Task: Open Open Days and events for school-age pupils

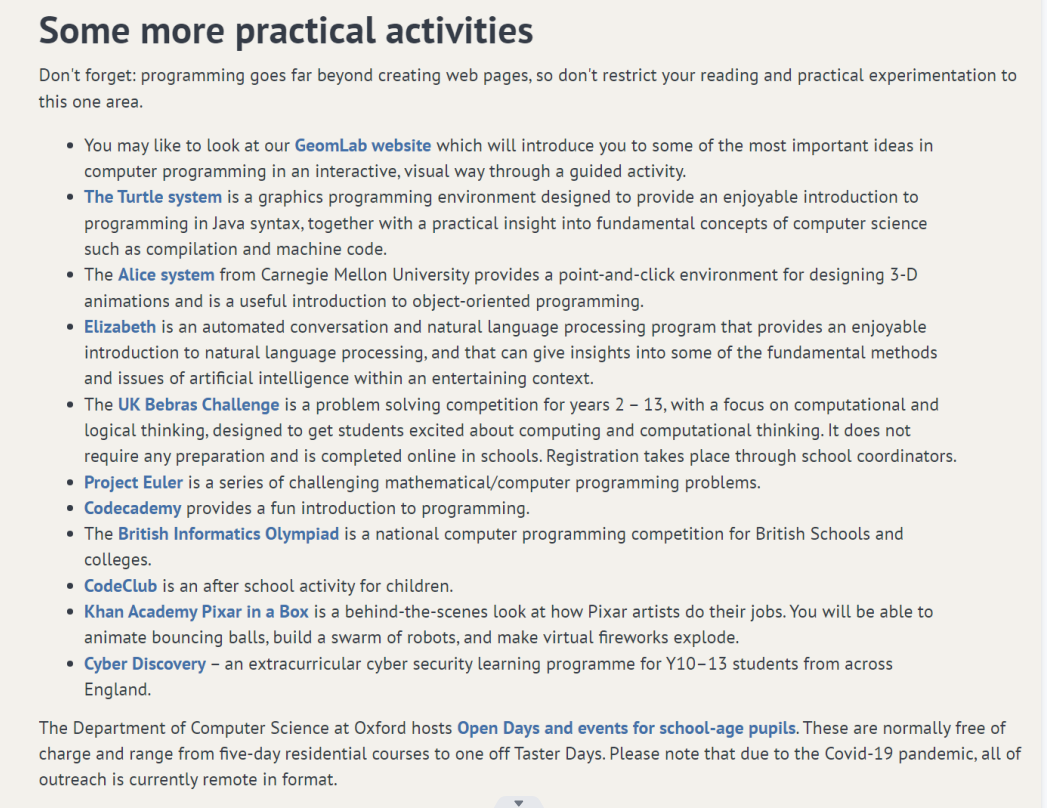Action: 627,727
